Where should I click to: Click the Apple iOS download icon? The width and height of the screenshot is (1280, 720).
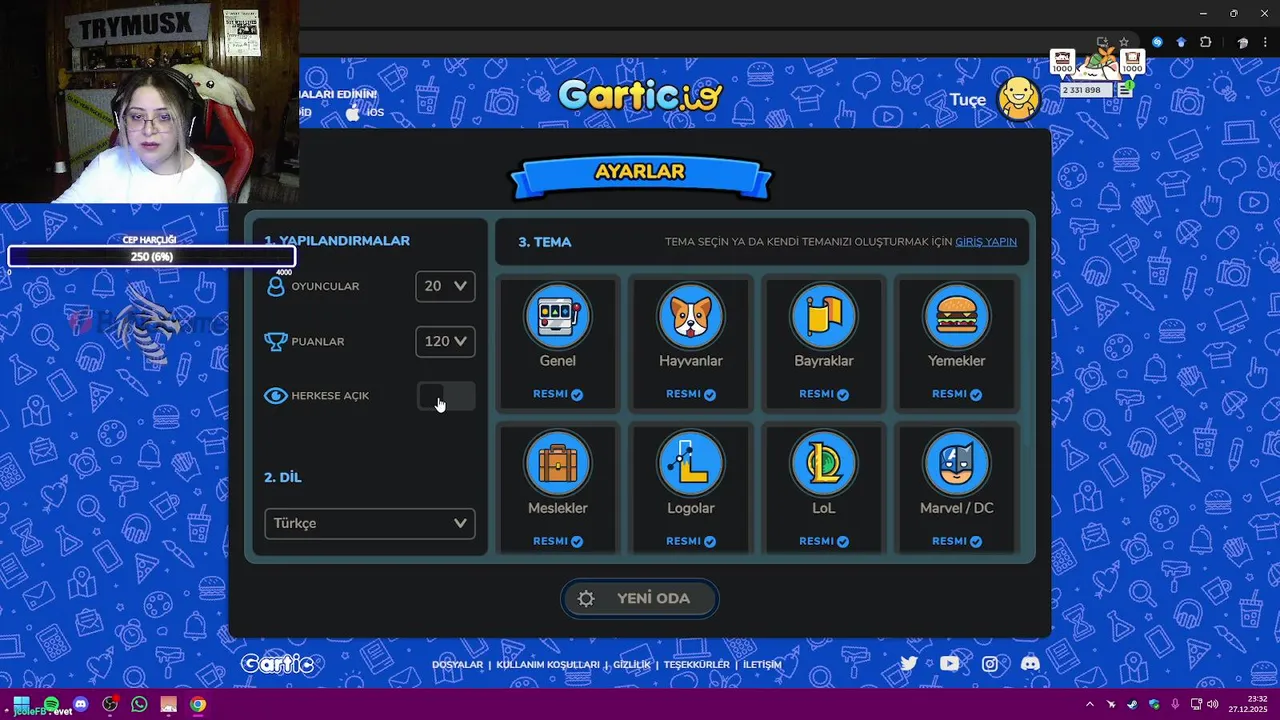pos(353,112)
